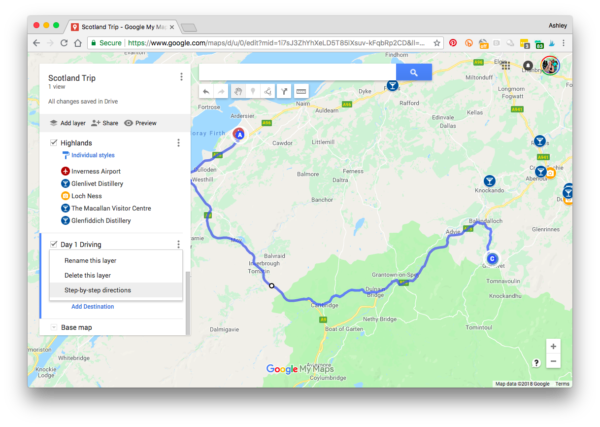Click browser back button

(x=36, y=43)
